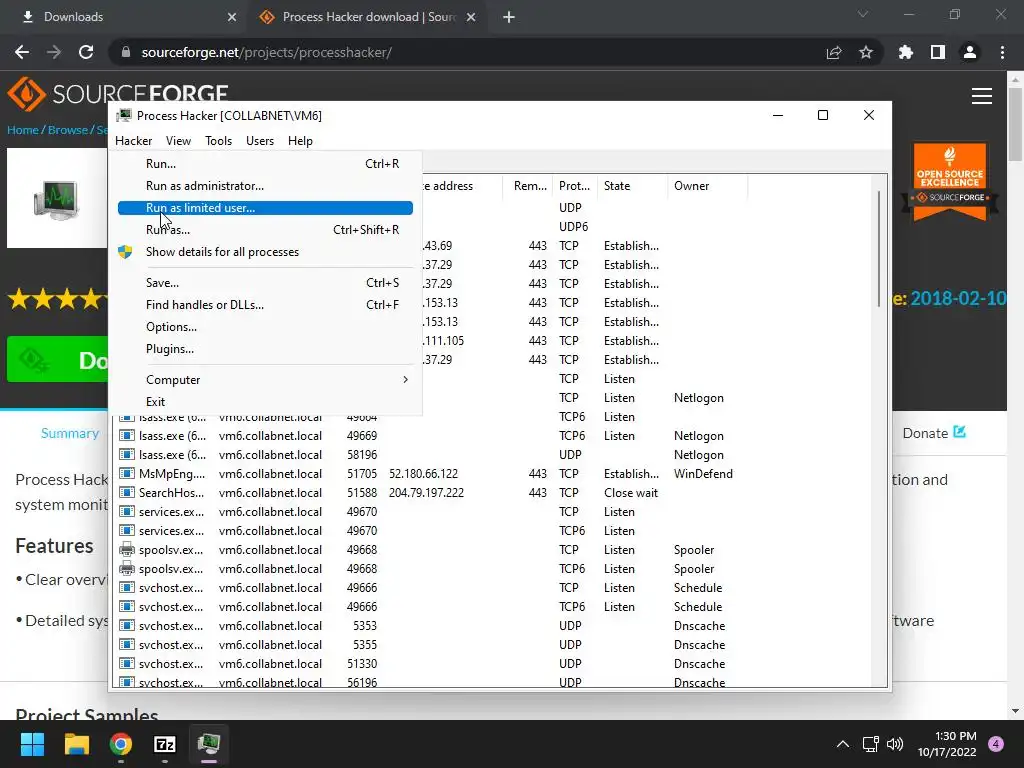Open Chrome three-dot menu

(1002, 52)
